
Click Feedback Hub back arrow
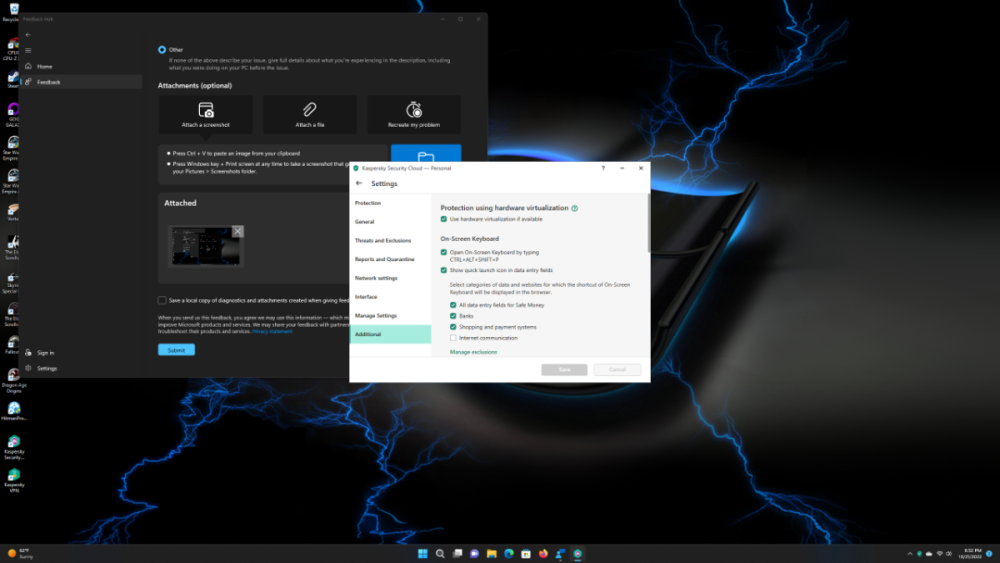point(27,35)
